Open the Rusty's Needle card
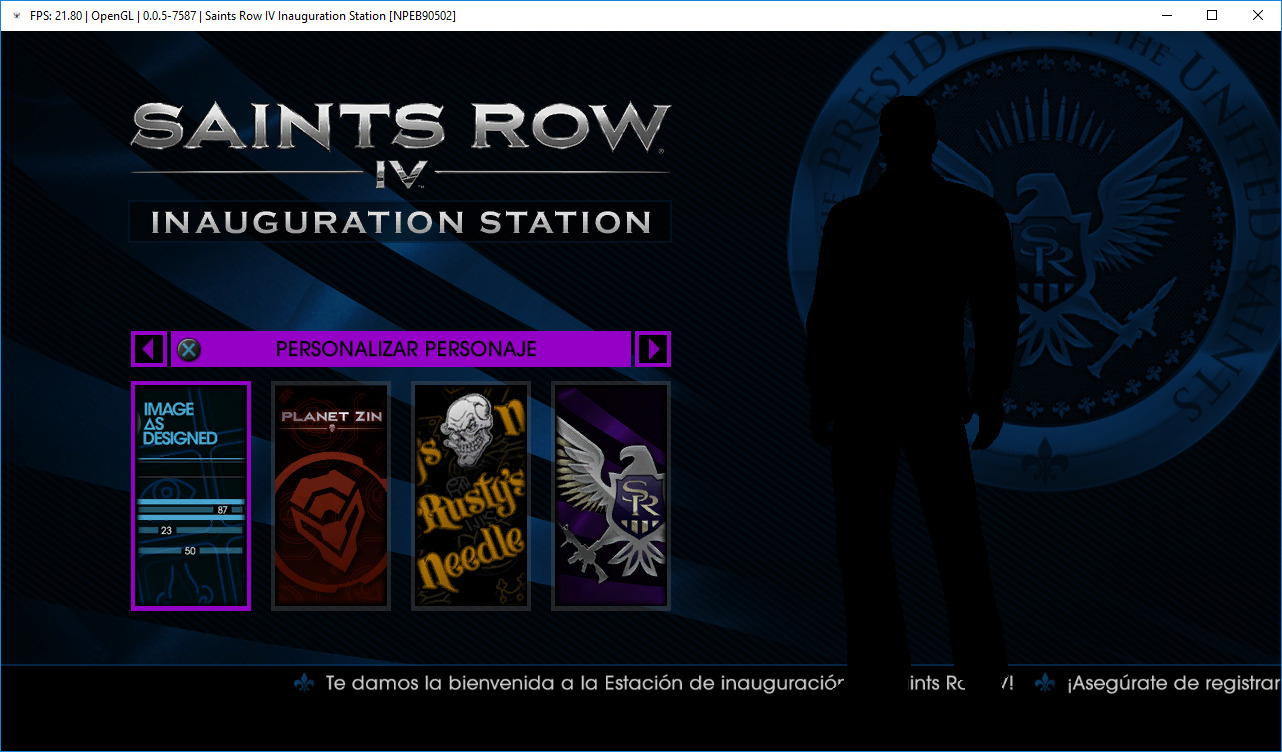The width and height of the screenshot is (1282, 752). [x=471, y=495]
